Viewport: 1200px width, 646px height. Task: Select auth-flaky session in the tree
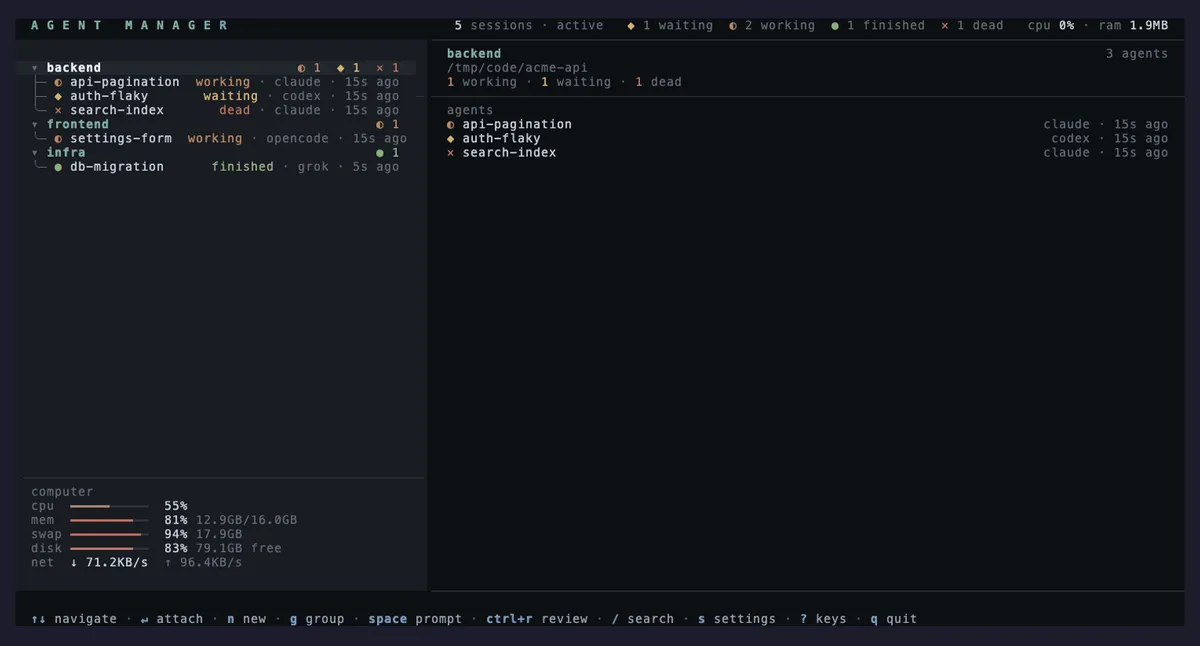pos(216,96)
